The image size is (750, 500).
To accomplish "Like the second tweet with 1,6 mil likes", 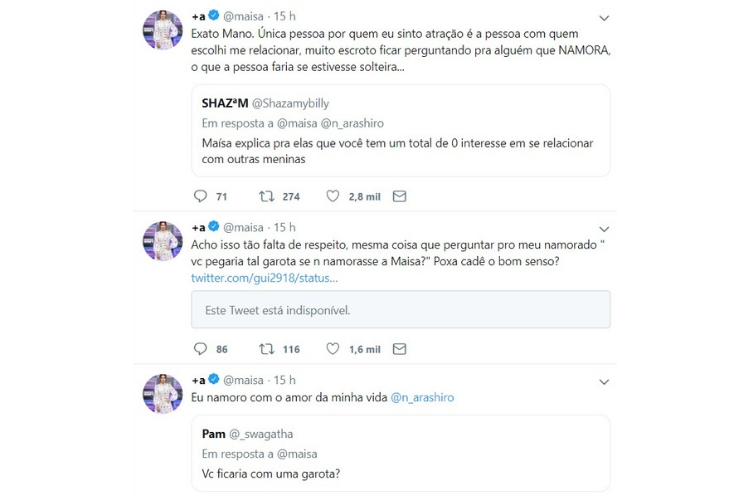I will (x=334, y=349).
